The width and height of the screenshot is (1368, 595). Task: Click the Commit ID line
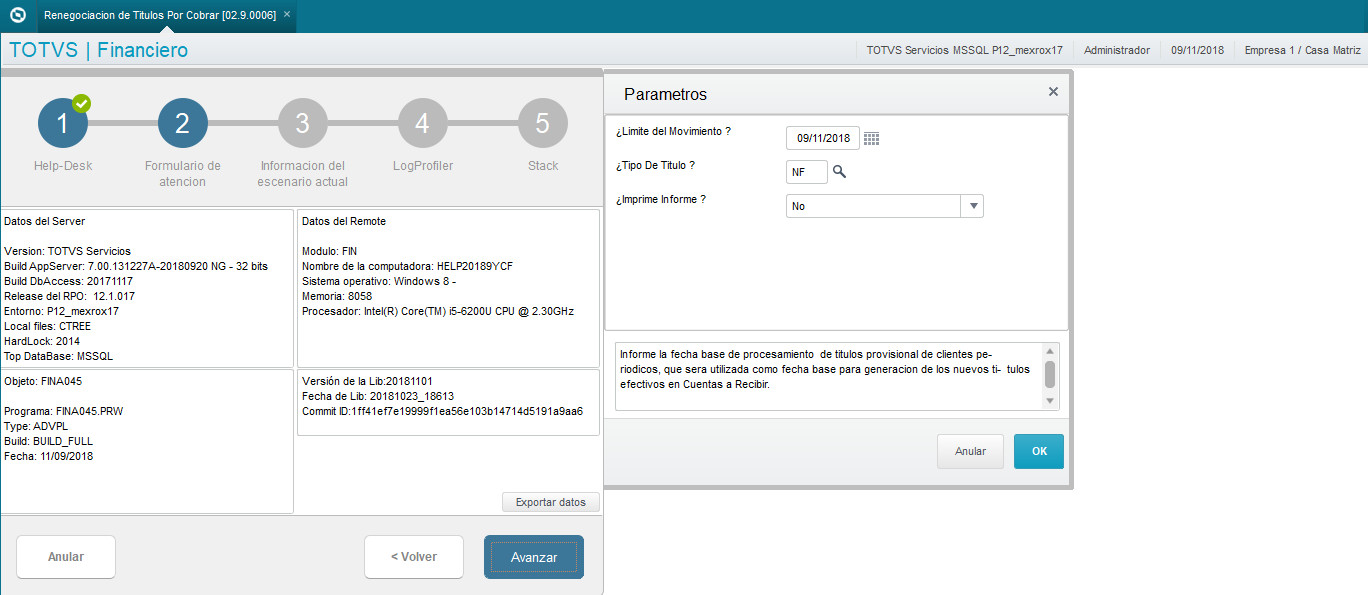442,411
